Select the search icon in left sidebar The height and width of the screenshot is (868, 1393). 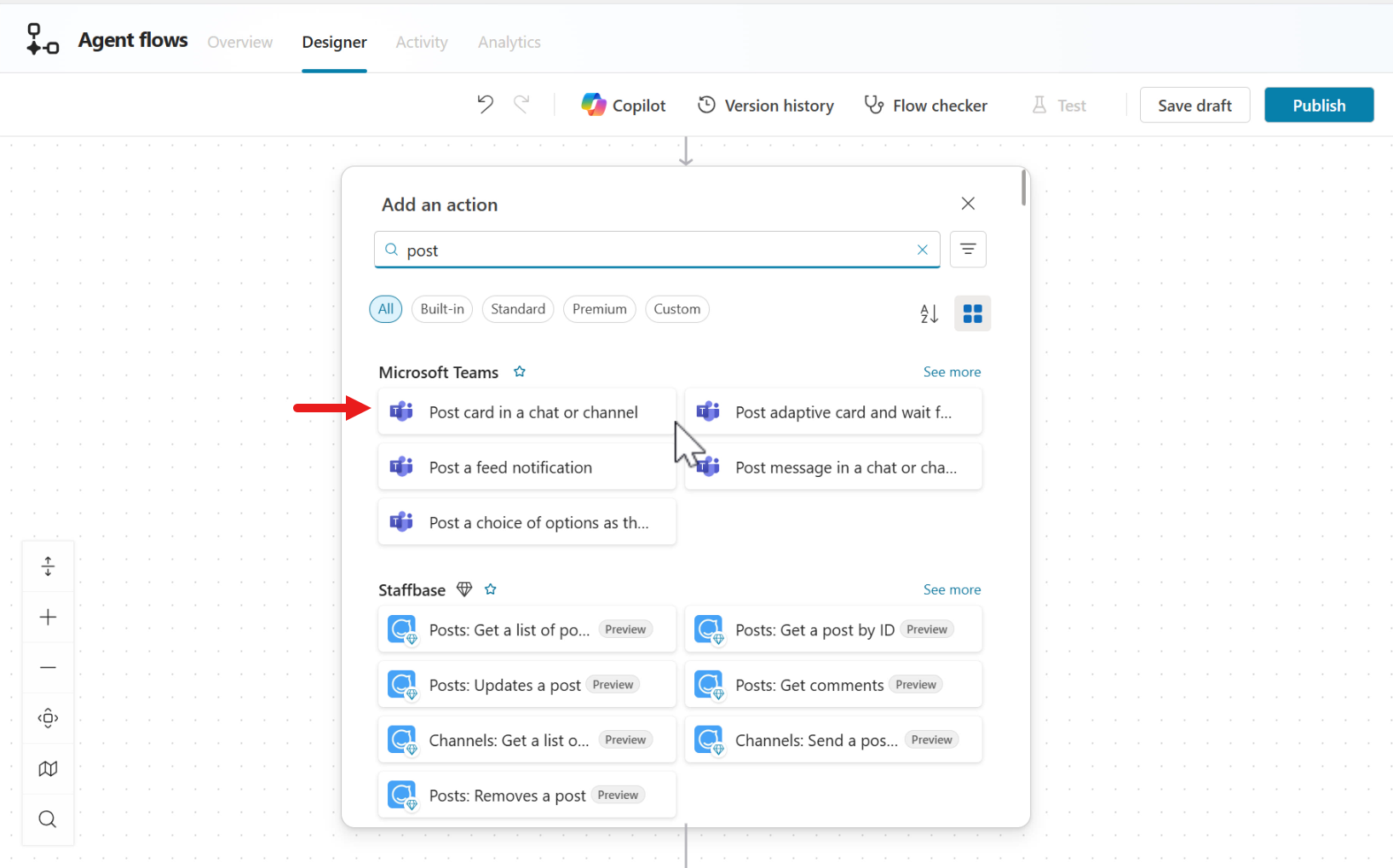pyautogui.click(x=48, y=819)
